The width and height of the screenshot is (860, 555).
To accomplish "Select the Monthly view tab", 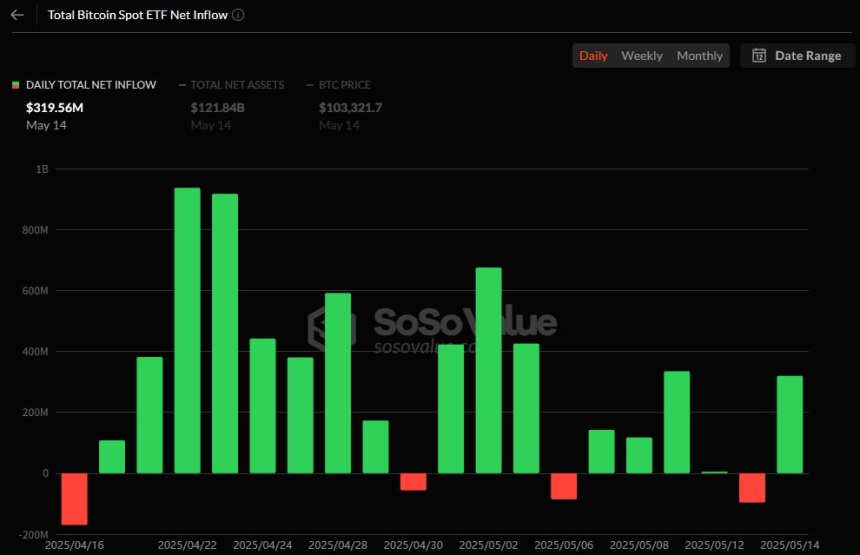I will (x=699, y=56).
